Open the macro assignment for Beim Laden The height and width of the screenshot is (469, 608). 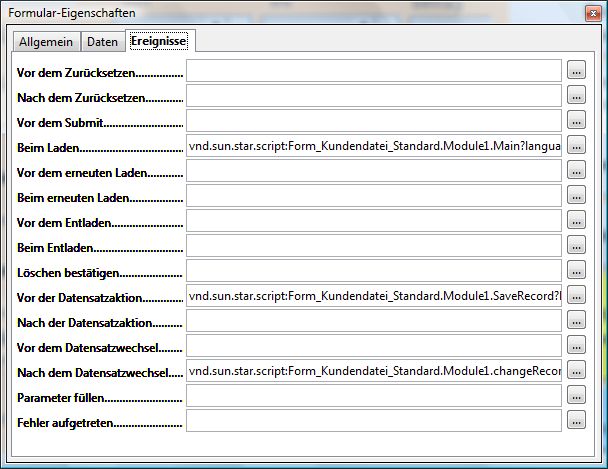(x=577, y=145)
